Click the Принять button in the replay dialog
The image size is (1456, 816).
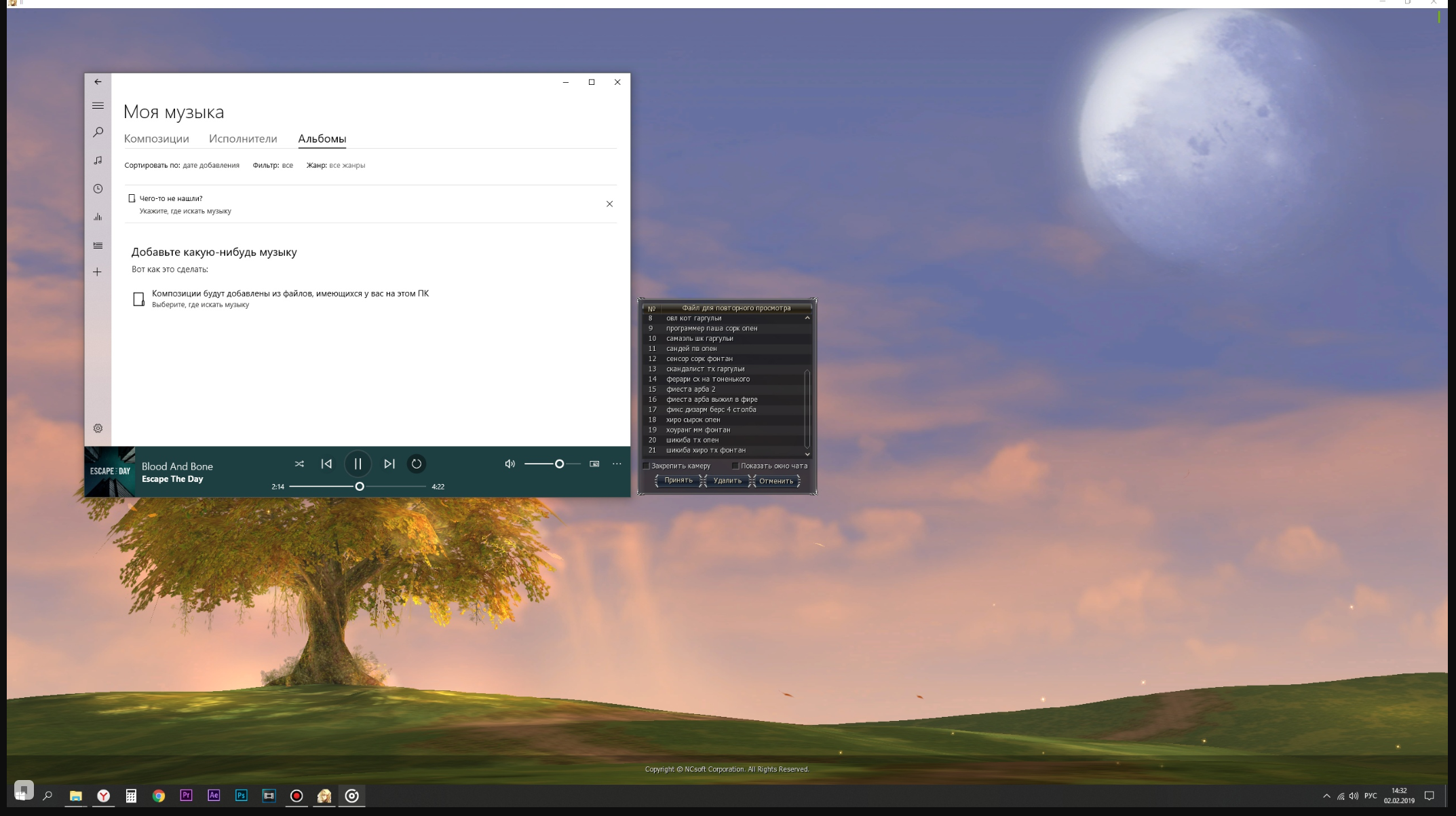click(678, 481)
